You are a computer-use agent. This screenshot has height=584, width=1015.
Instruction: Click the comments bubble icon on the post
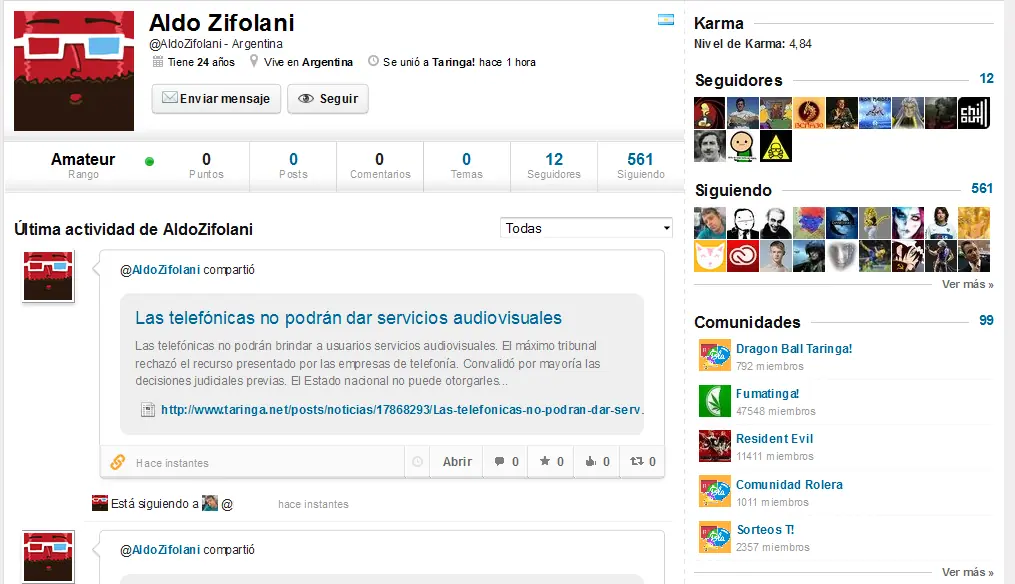(499, 462)
